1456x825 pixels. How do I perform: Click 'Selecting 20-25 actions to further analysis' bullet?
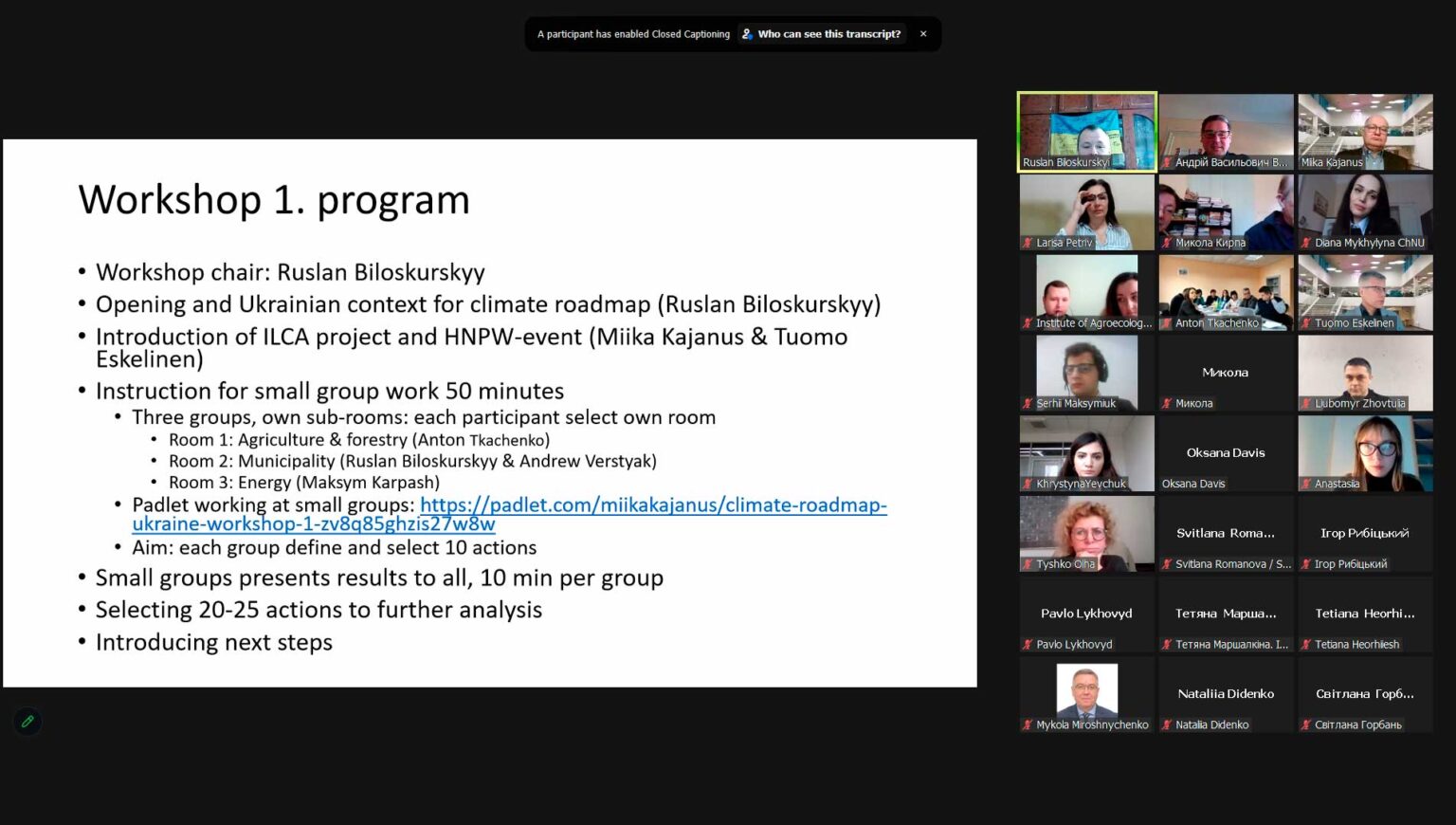[318, 611]
